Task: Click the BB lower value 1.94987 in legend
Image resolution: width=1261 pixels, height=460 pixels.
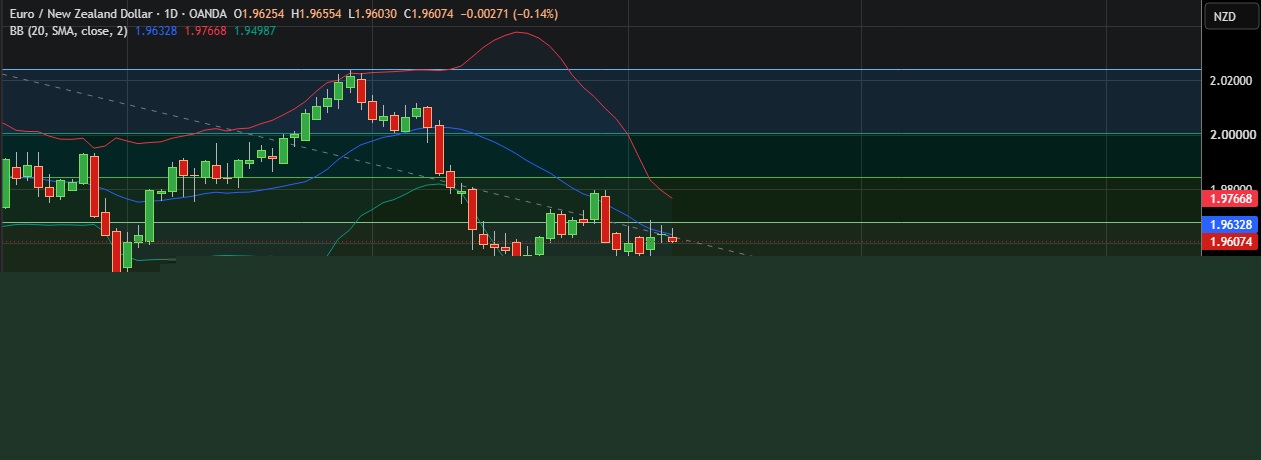Action: 255,31
